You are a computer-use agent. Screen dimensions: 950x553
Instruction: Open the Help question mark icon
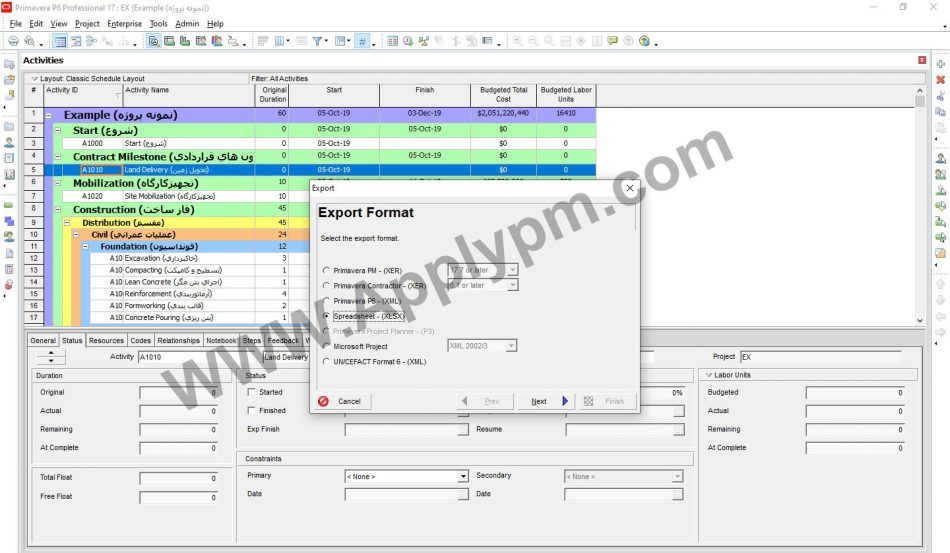[644, 41]
